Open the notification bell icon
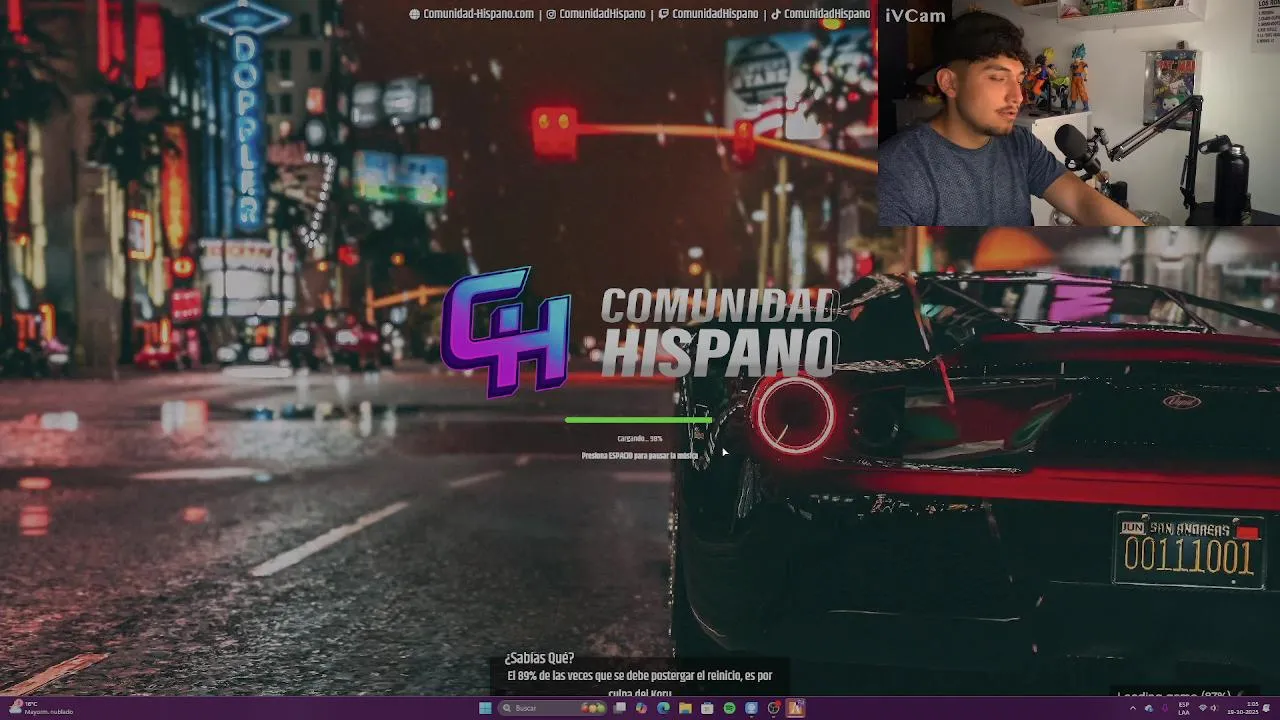 (1266, 708)
